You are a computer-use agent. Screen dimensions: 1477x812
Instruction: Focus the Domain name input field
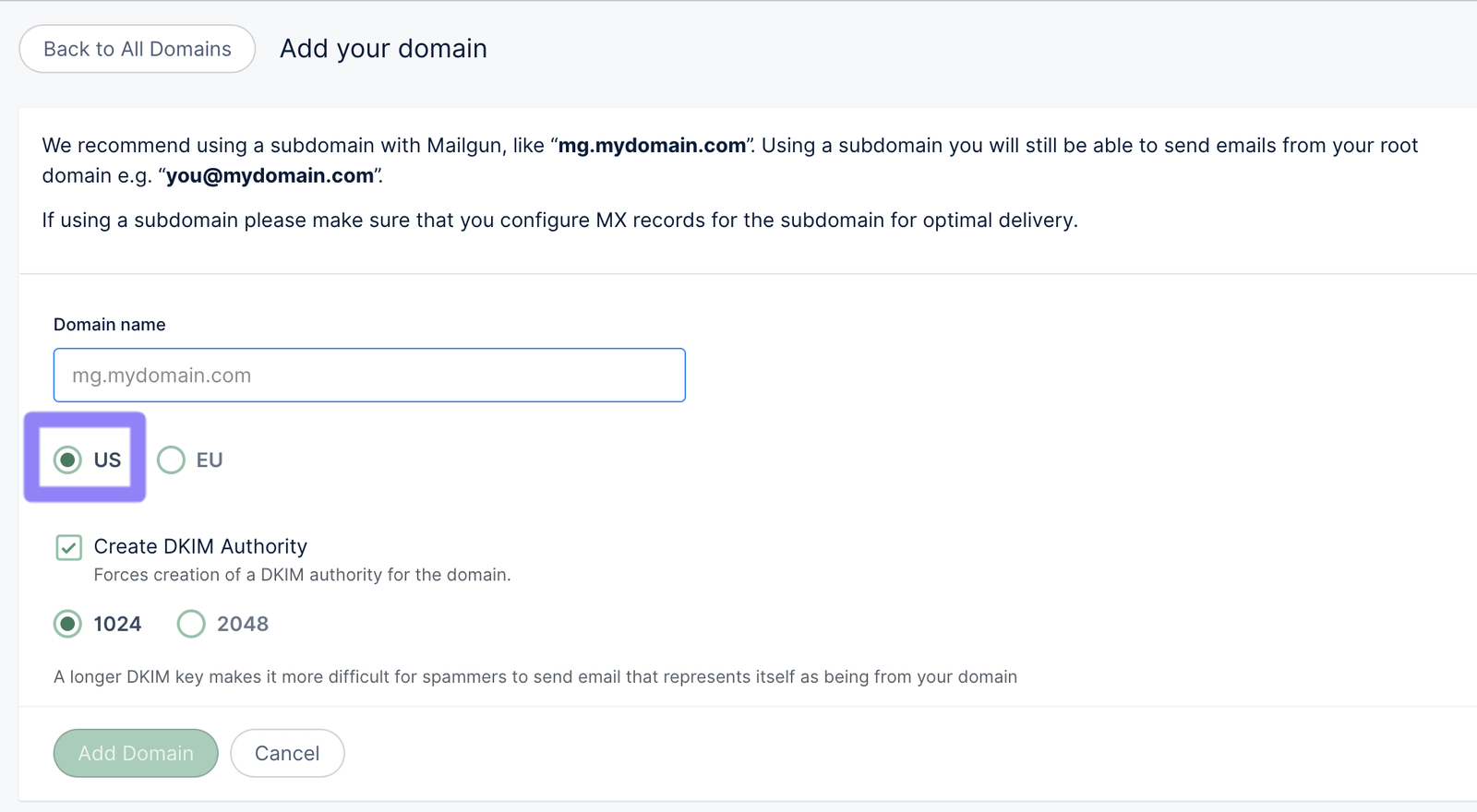[369, 376]
